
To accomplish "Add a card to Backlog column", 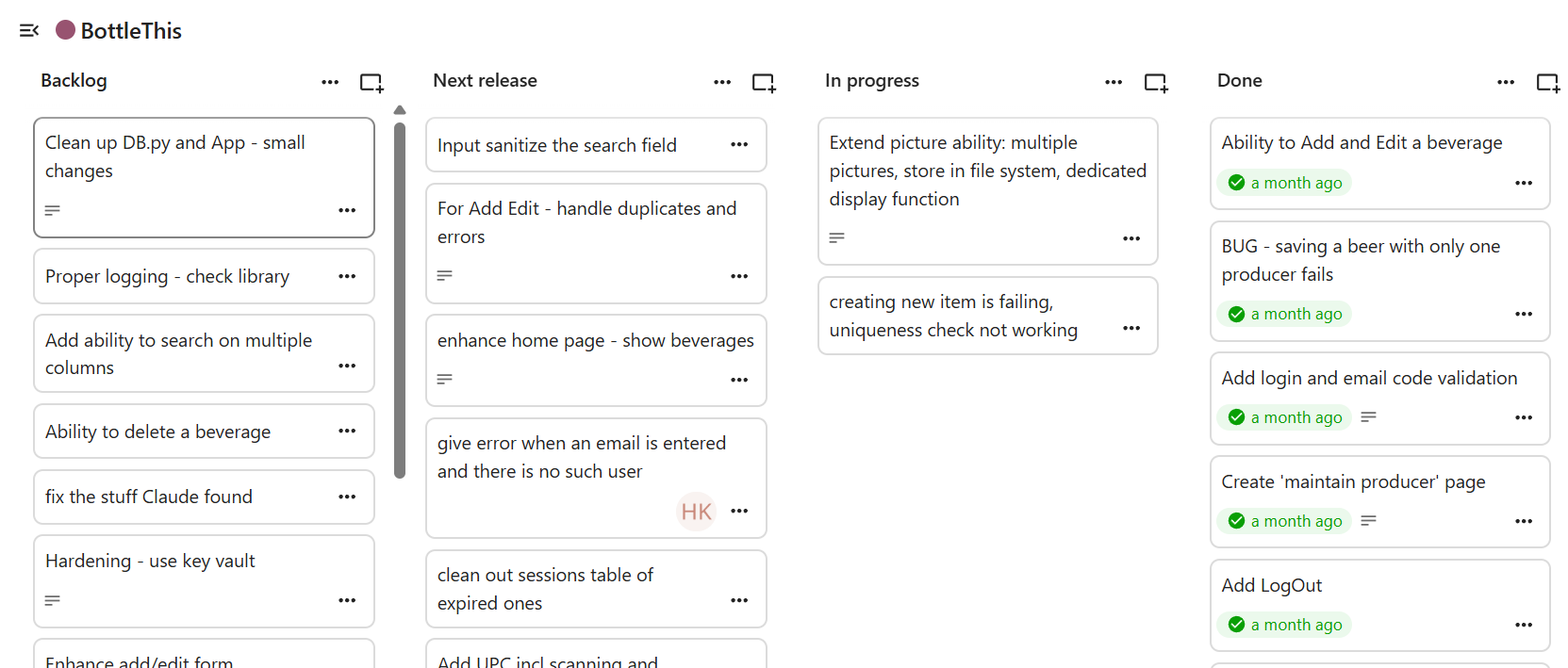I will point(371,83).
